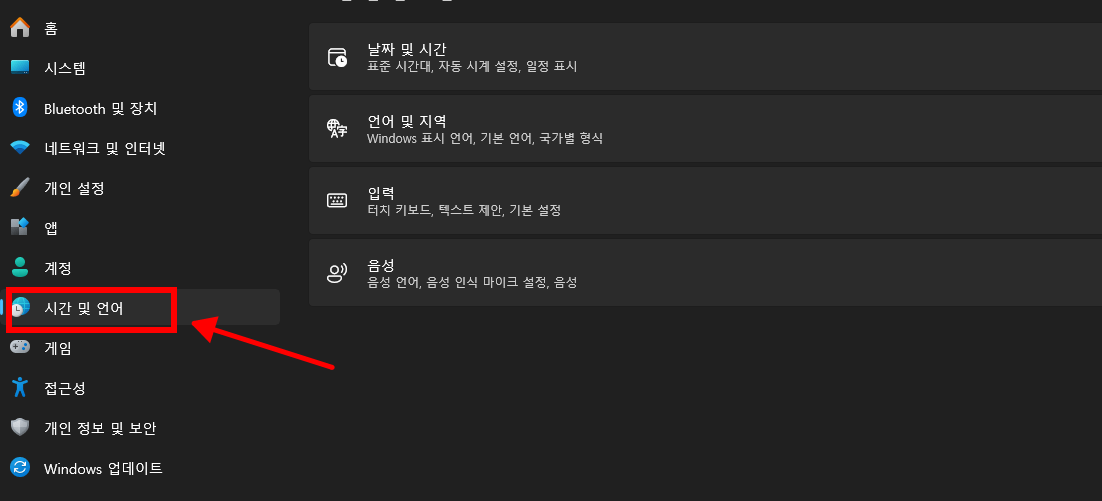
Task: Click the Accessibility figure icon
Action: (20, 386)
